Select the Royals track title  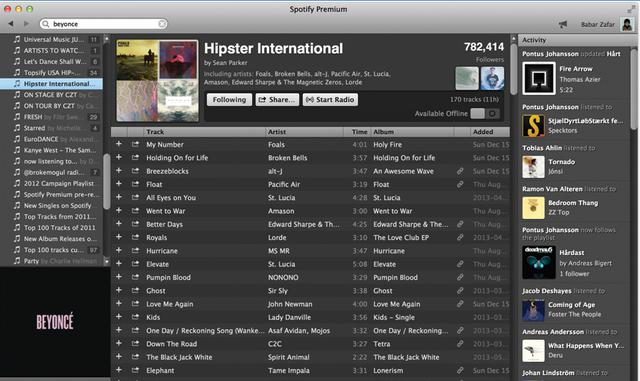pos(157,237)
